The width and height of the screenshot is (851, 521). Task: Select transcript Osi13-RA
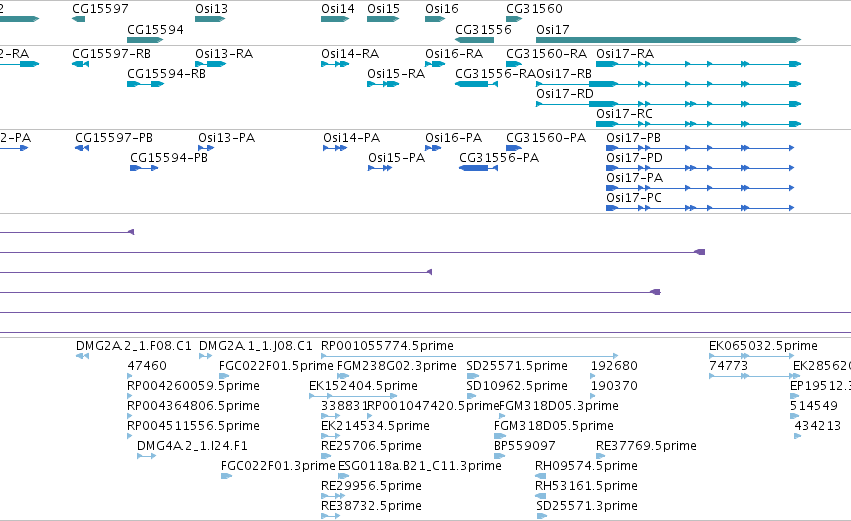click(224, 54)
